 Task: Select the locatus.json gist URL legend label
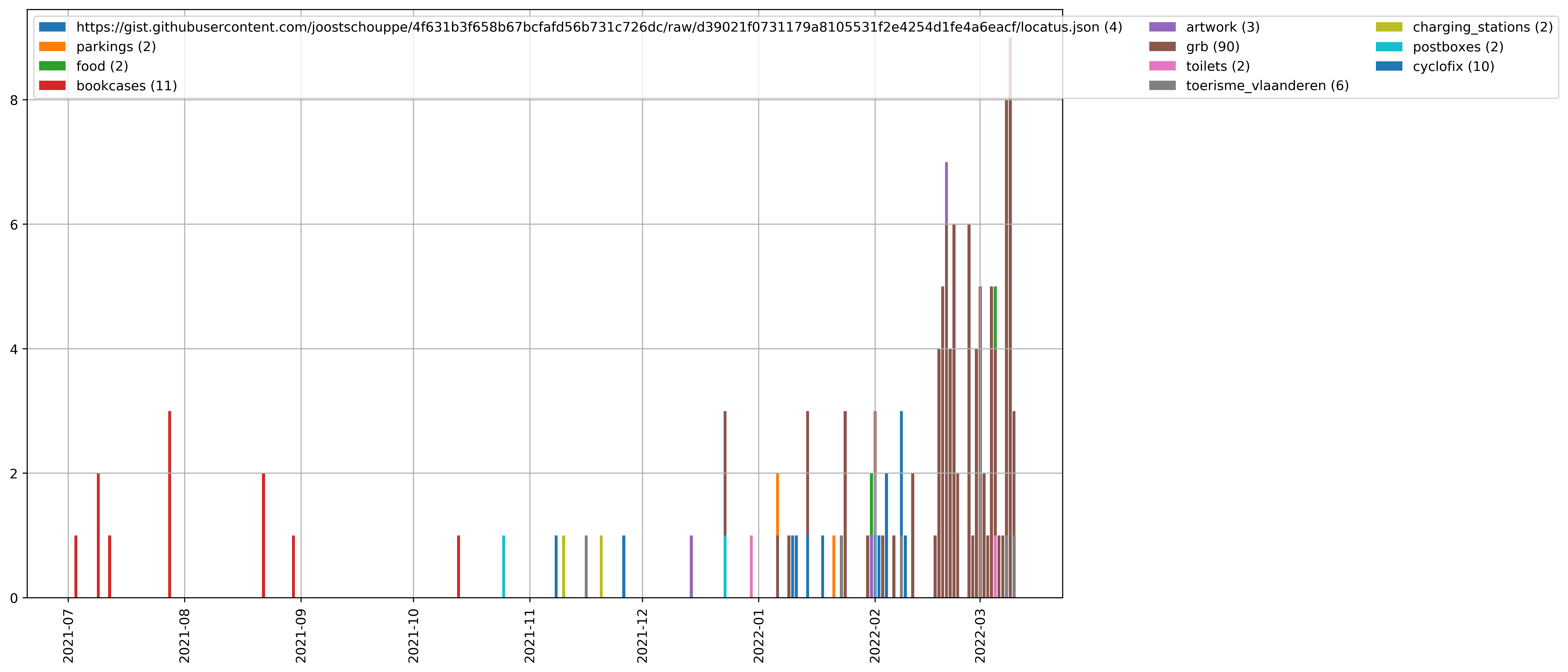pyautogui.click(x=599, y=27)
